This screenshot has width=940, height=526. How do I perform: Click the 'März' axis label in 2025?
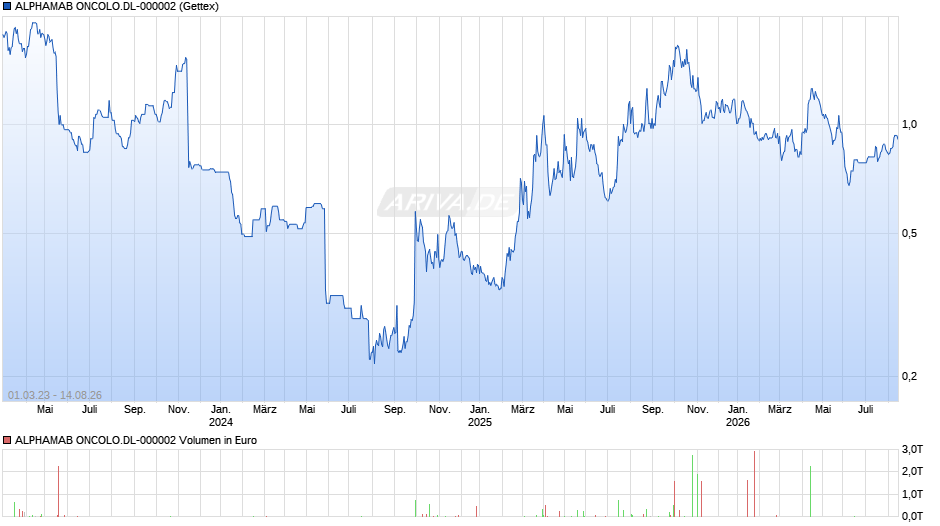tap(523, 410)
